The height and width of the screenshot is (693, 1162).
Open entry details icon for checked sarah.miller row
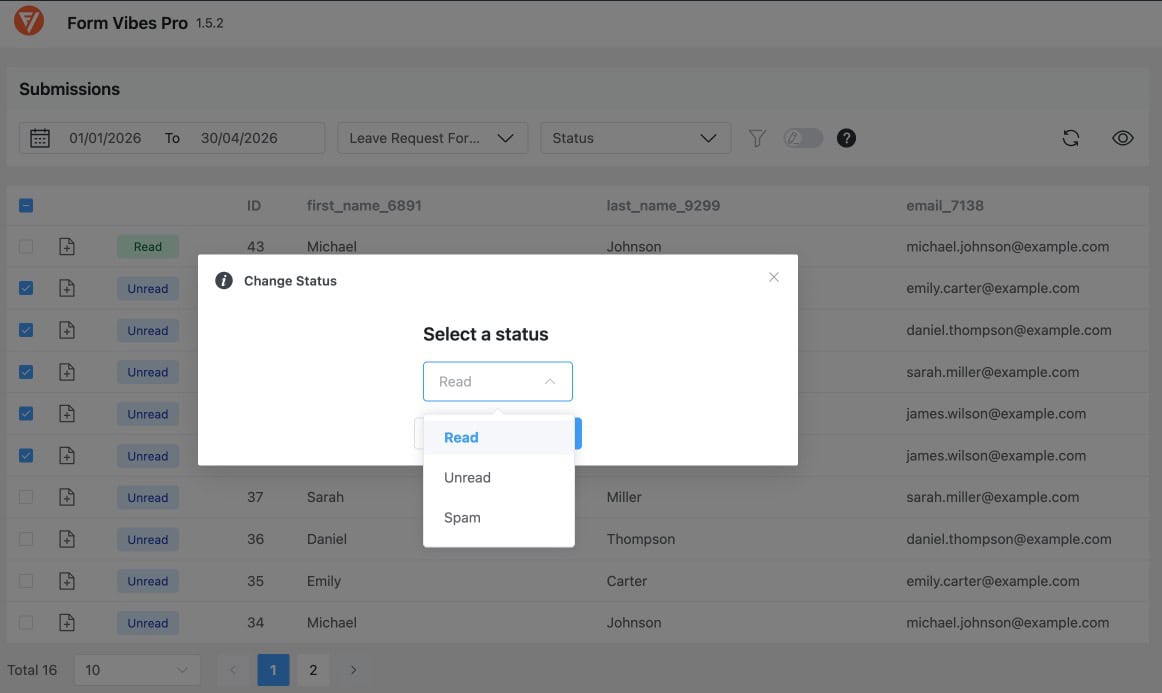coord(67,372)
